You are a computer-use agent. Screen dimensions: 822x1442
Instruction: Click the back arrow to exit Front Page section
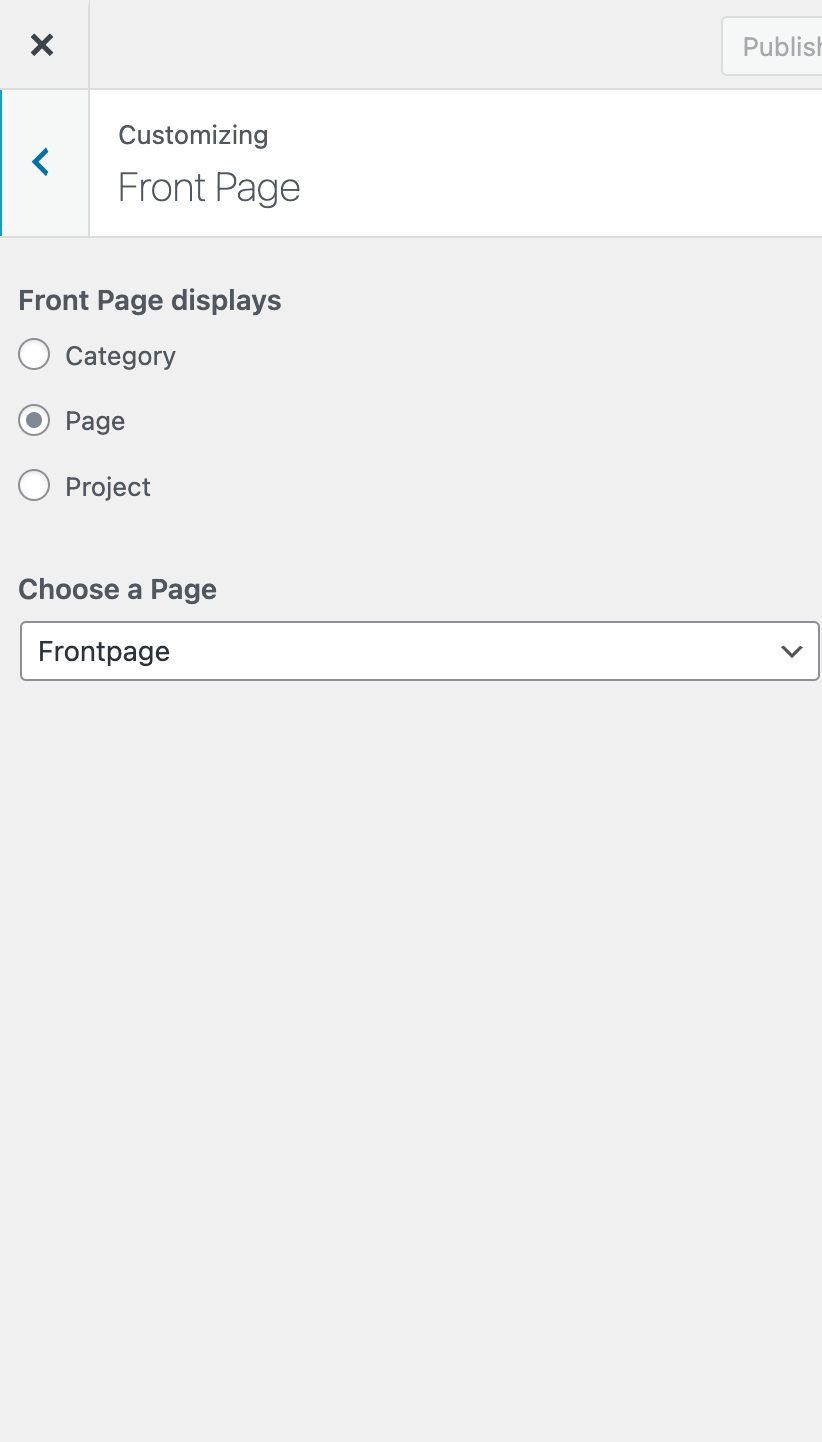pos(41,161)
